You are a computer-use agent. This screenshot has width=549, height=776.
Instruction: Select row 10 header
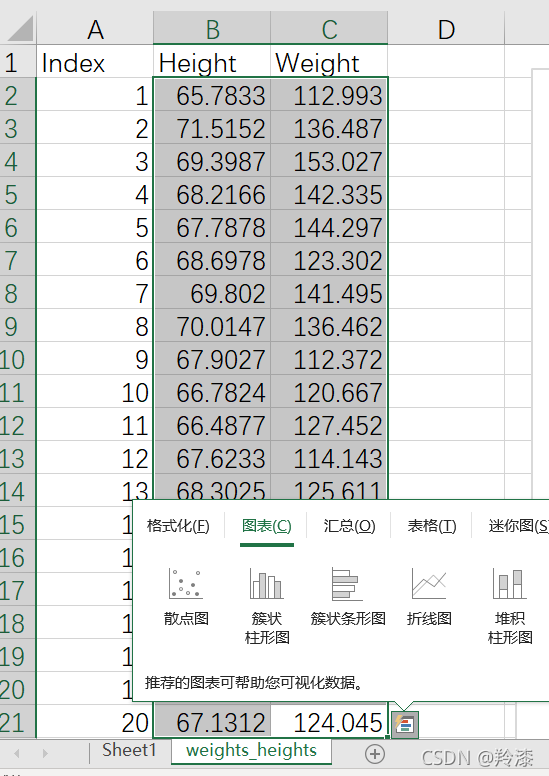click(x=18, y=359)
